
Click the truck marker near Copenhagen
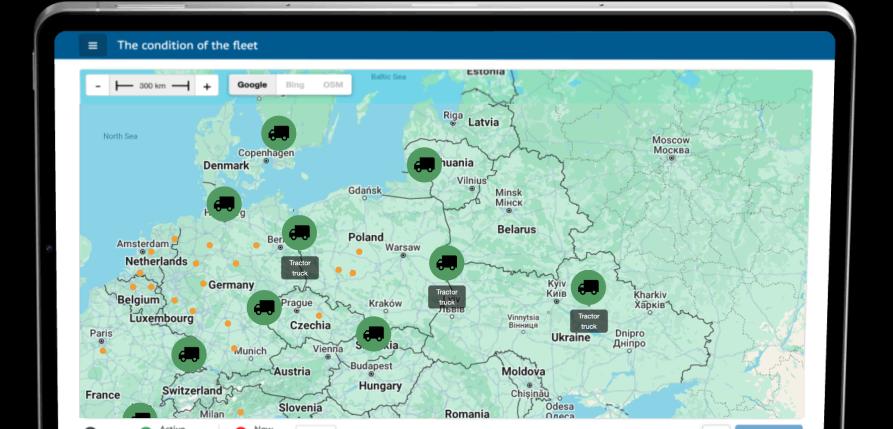click(279, 133)
